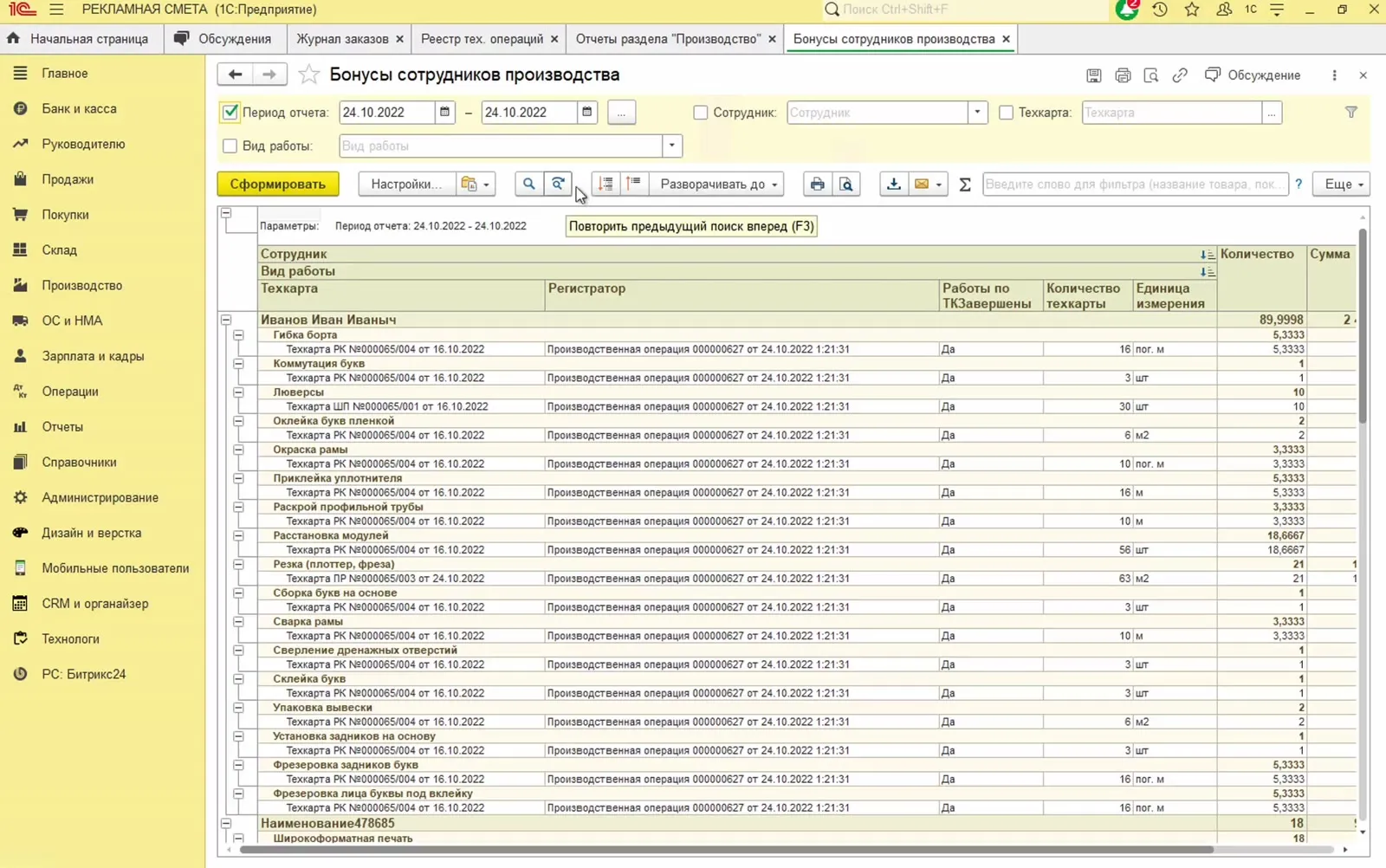Open calendar for period start date
1386x868 pixels.
tap(444, 113)
